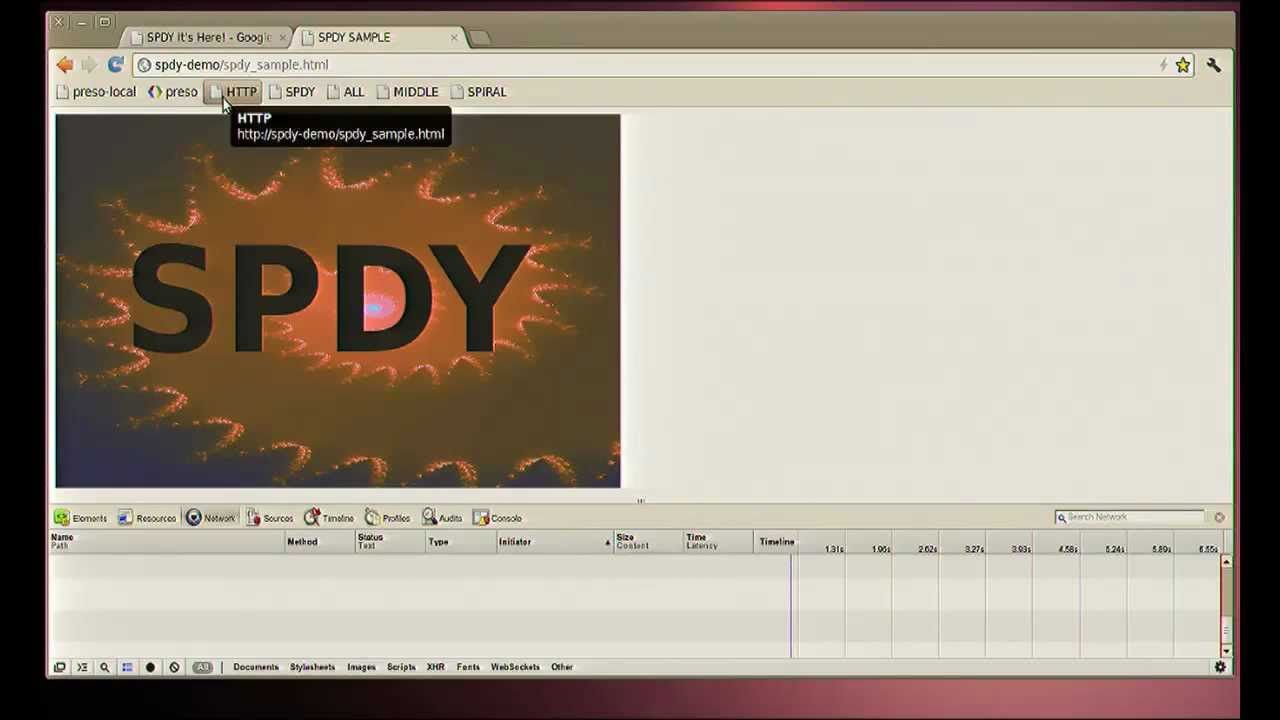Open the Elements panel in DevTools
This screenshot has height=720, width=1280.
pos(80,518)
